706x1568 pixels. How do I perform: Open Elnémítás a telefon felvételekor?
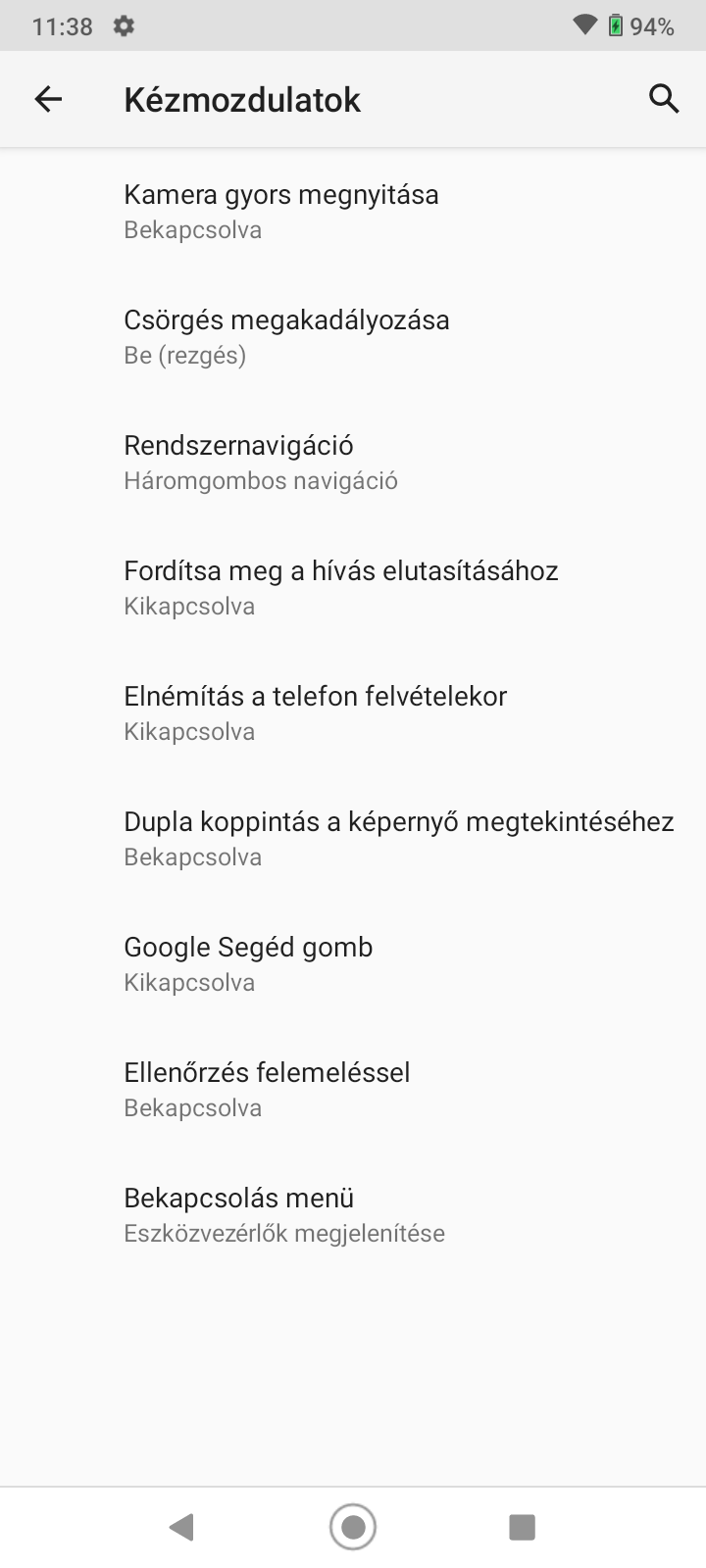353,712
